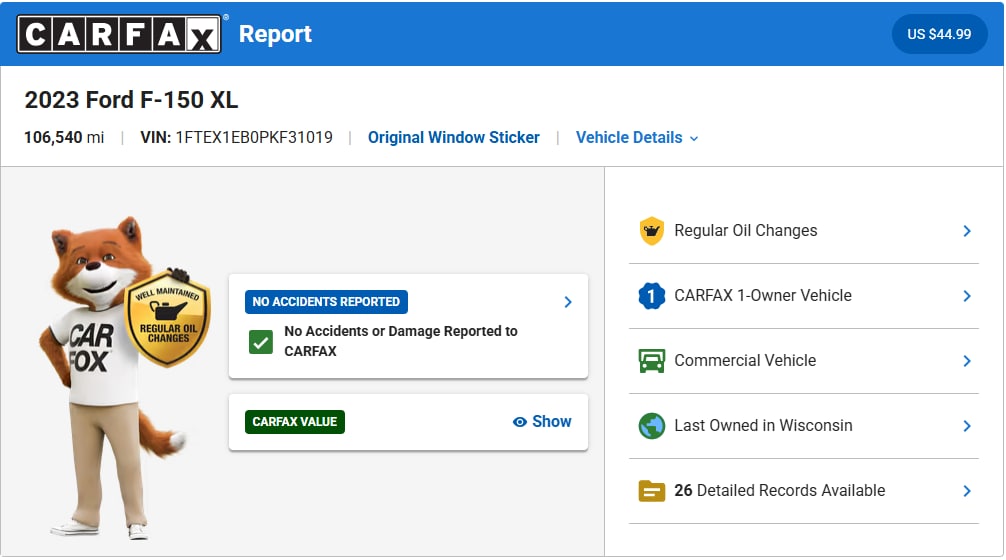The width and height of the screenshot is (1006, 560).
Task: Open the Commercial Vehicle row chevron
Action: tap(967, 361)
